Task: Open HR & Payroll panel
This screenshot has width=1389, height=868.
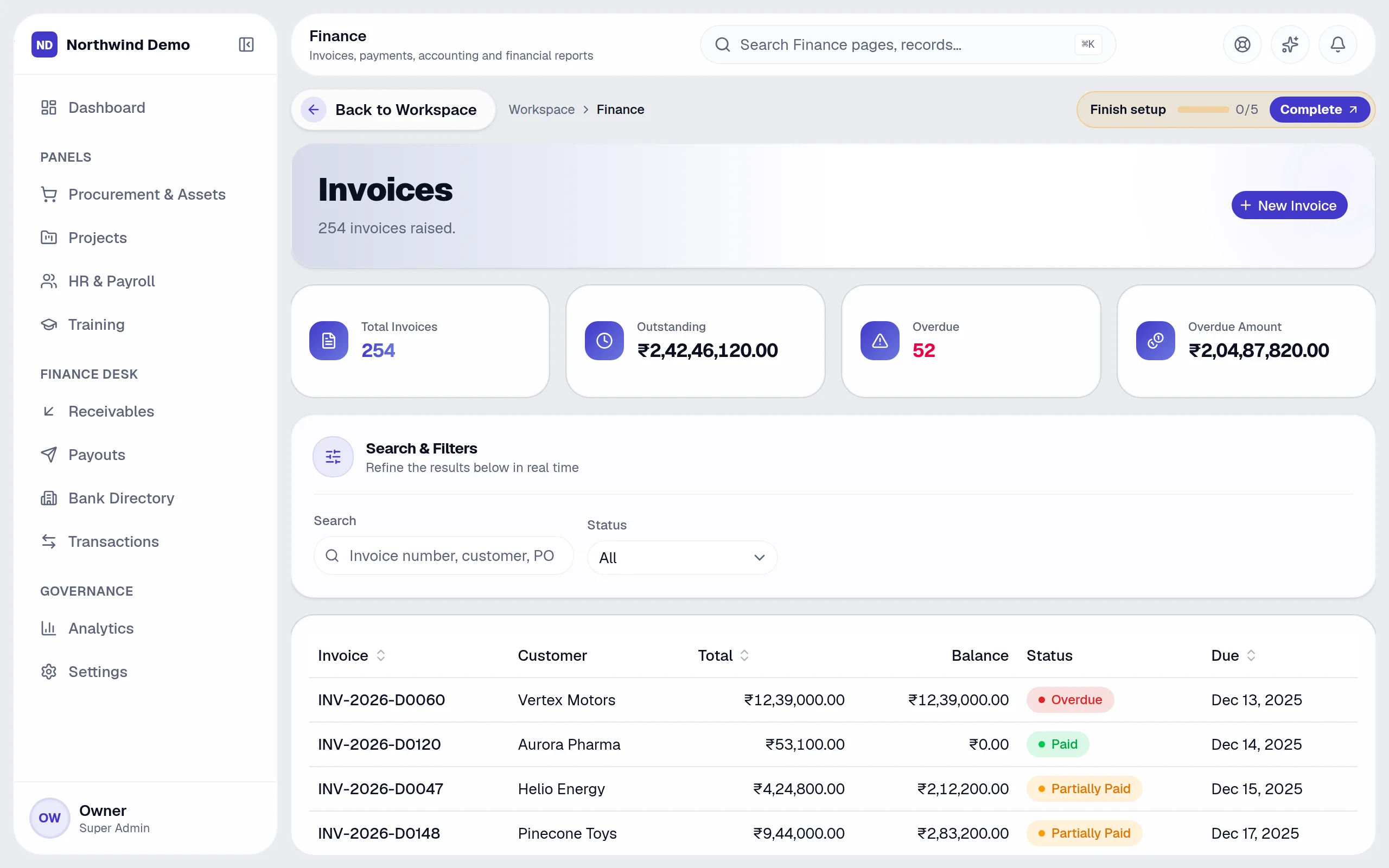Action: [145, 280]
